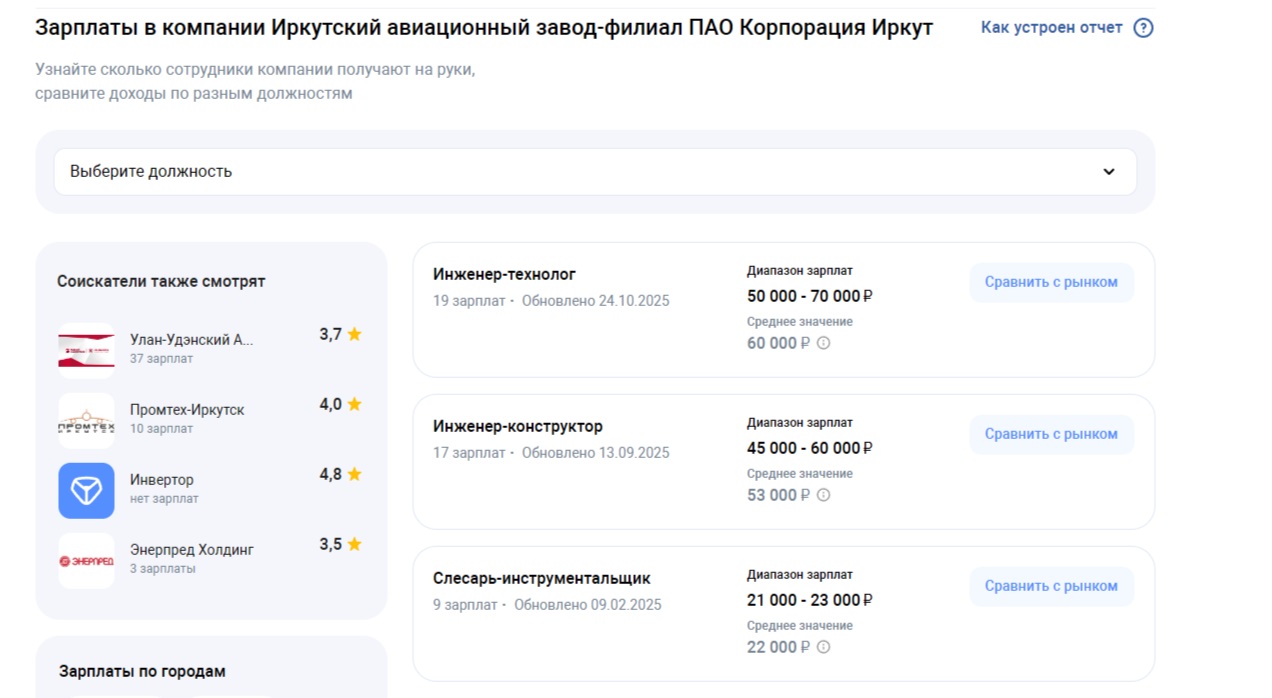Click the 4,8 rating star for Инвертор
This screenshot has width=1272, height=698.
pos(354,474)
